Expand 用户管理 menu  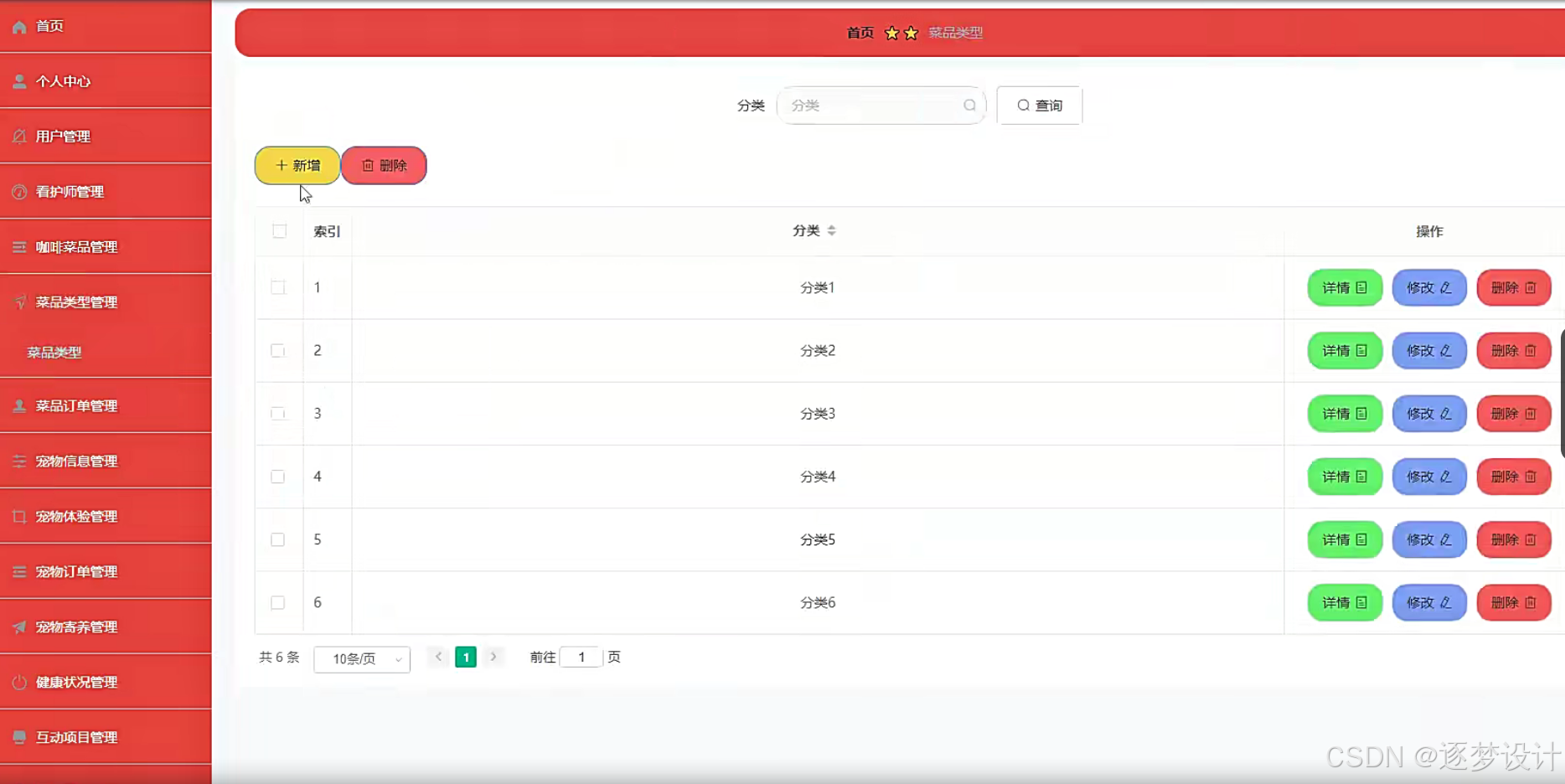click(x=106, y=136)
